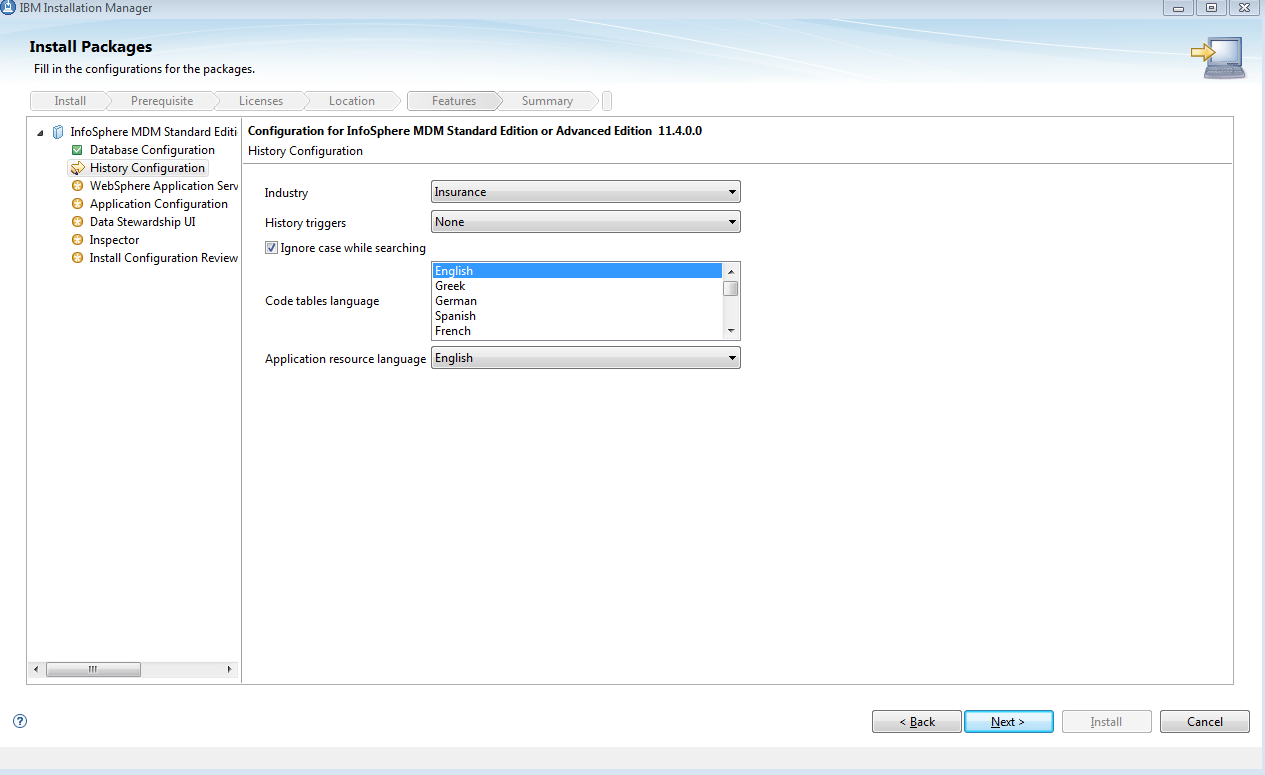Open WebSphere Application Server tree item
Screen dimensions: 1265x775
164,186
